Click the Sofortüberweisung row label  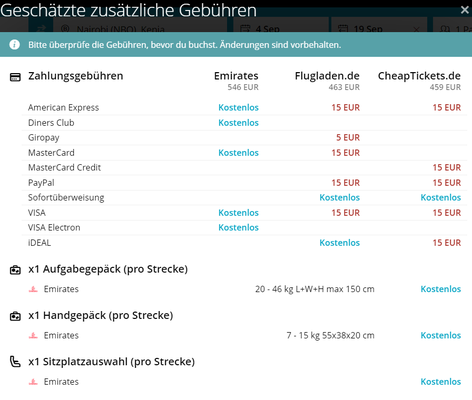point(66,198)
